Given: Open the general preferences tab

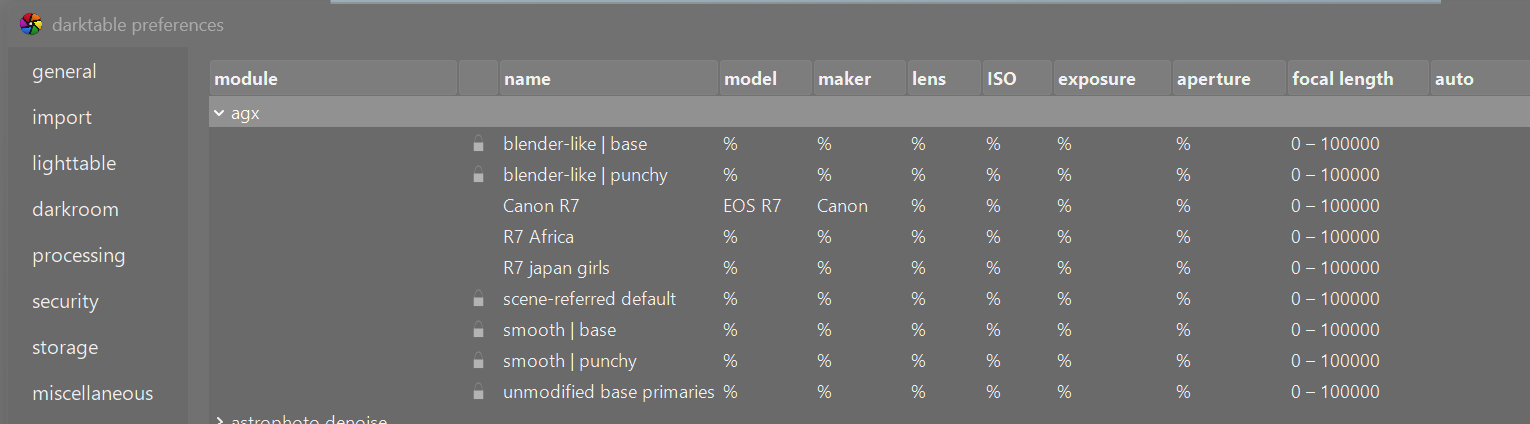Looking at the screenshot, I should click(x=64, y=72).
